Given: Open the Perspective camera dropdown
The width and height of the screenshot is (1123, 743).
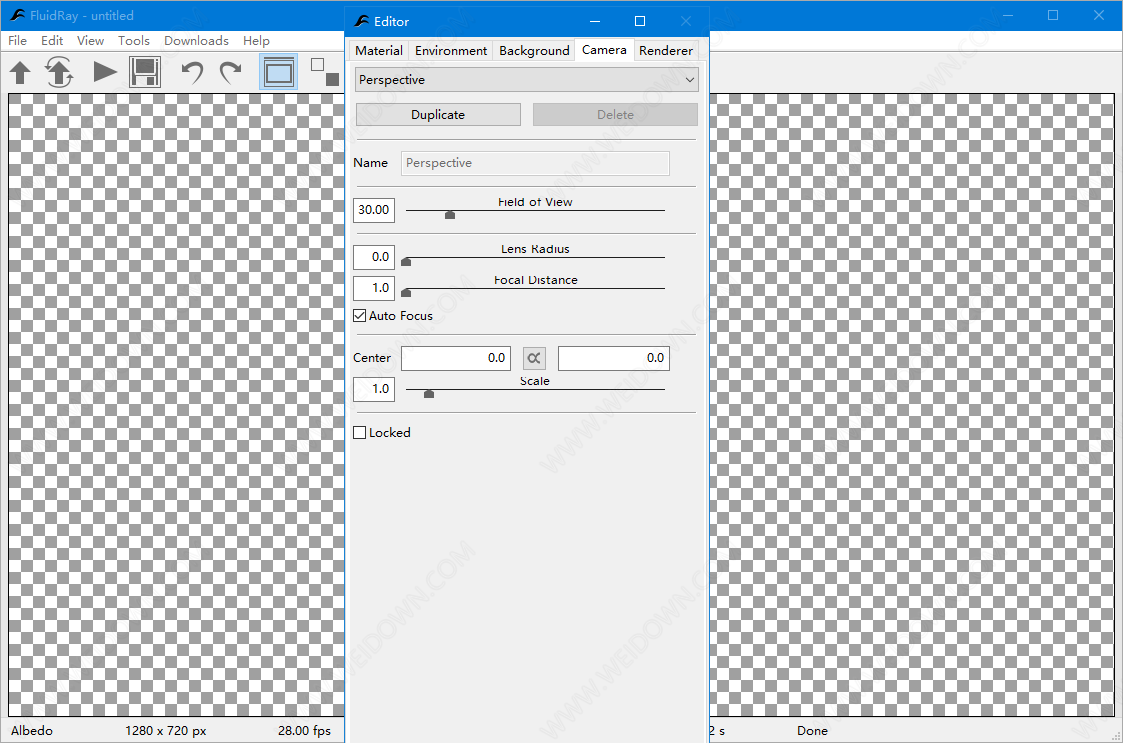Looking at the screenshot, I should pos(526,80).
